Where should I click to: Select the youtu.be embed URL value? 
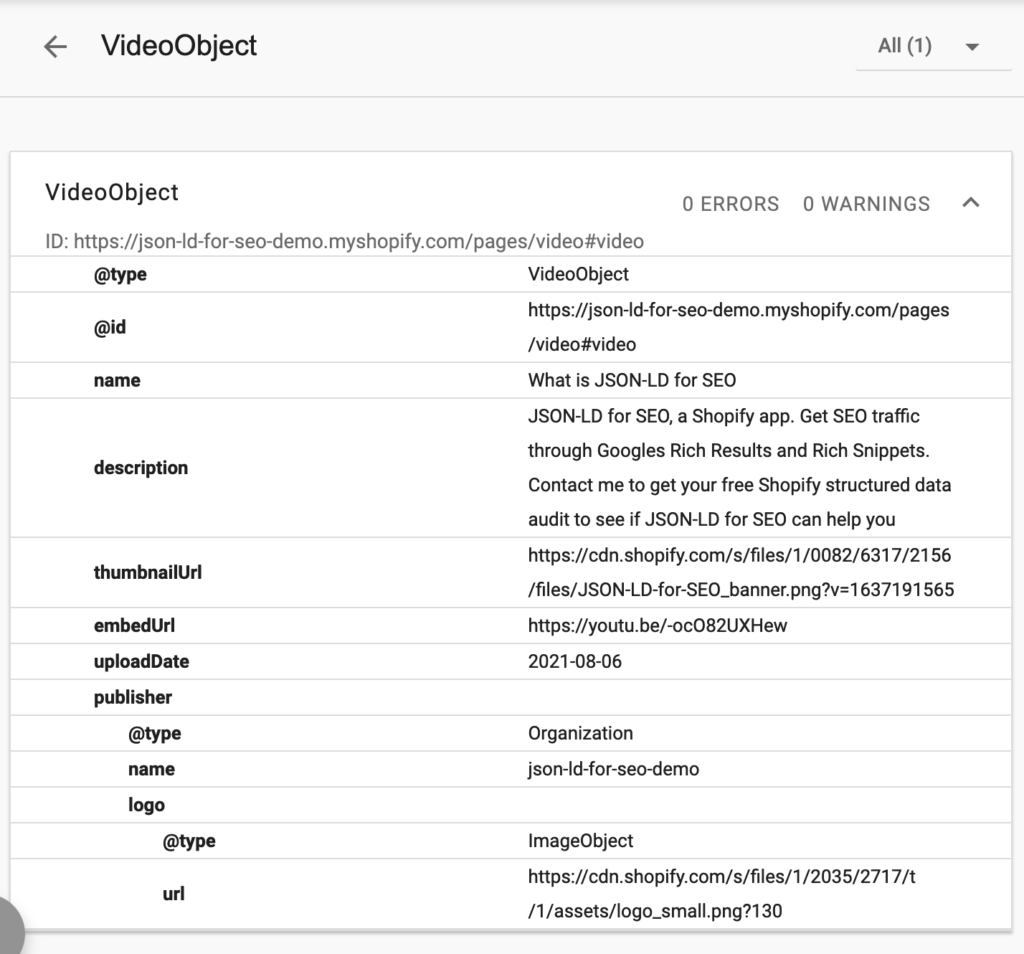(x=658, y=626)
